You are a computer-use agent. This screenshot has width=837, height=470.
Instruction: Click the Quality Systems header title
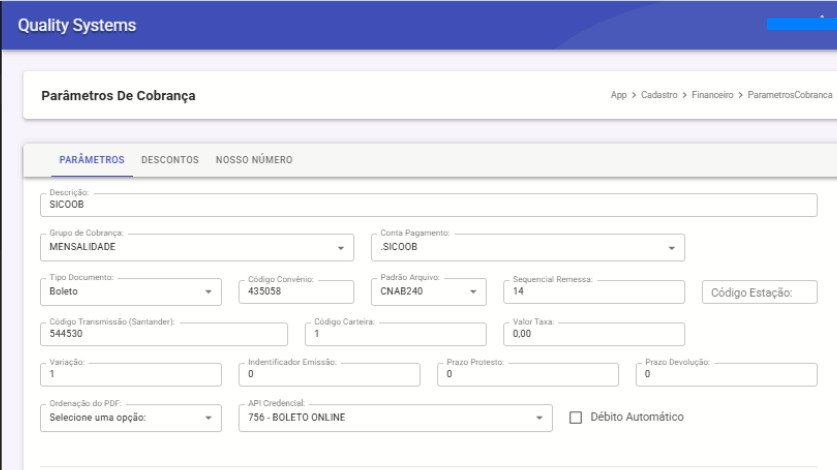click(83, 23)
